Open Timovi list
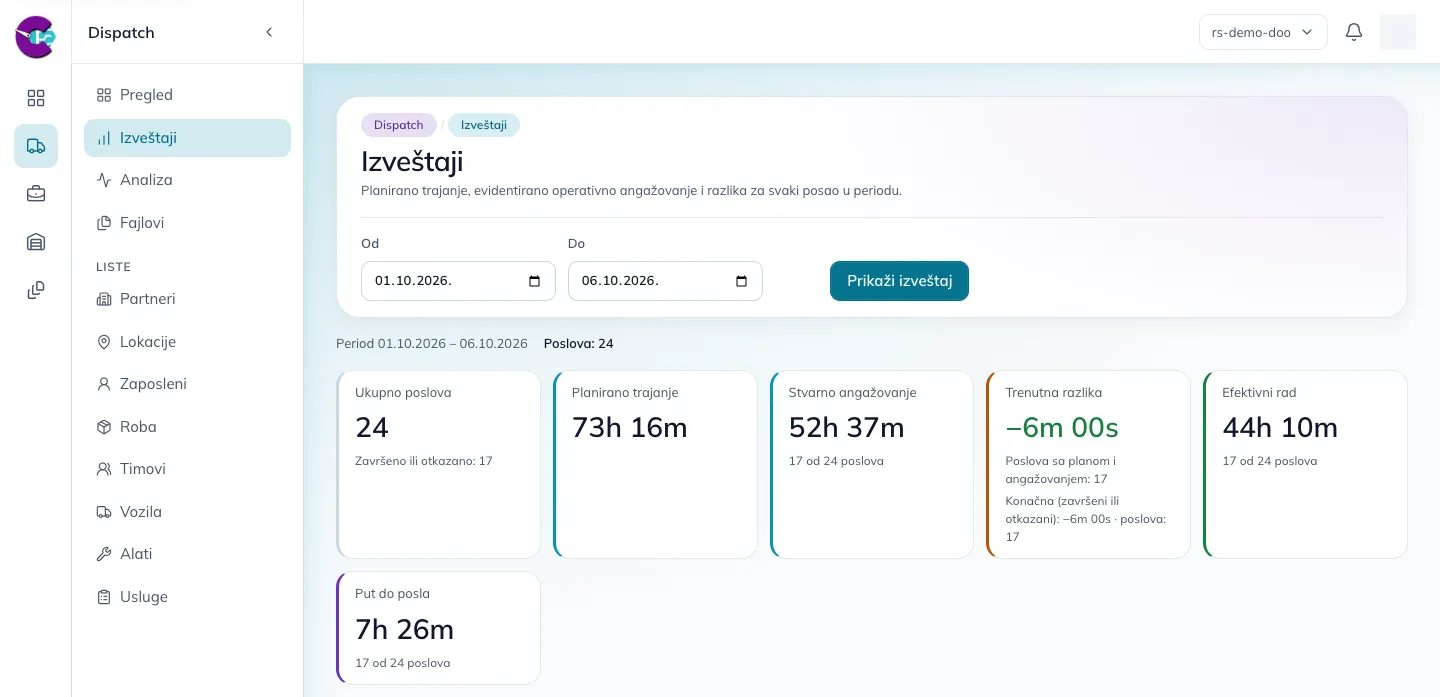 187,469
